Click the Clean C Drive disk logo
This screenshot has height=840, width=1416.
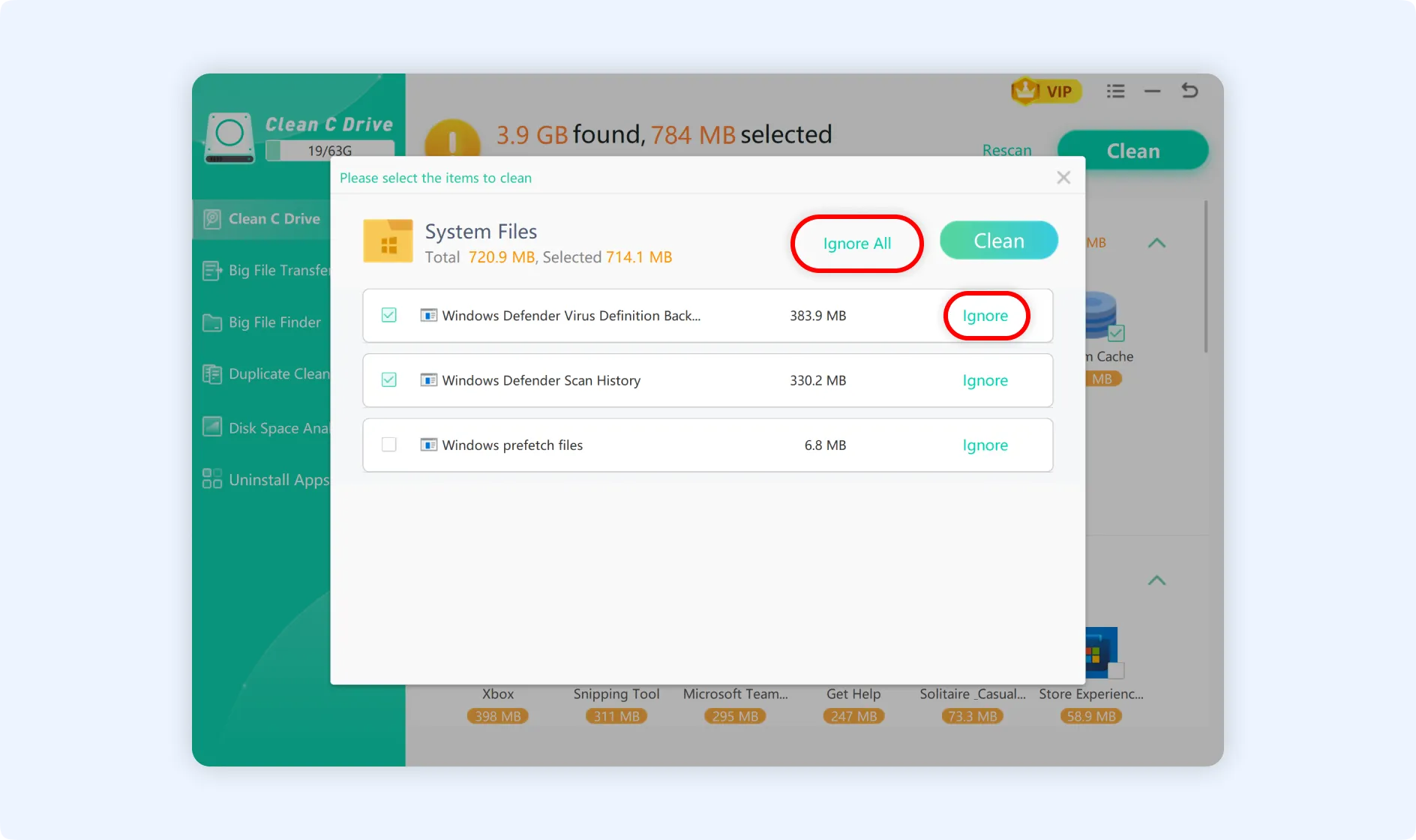coord(229,137)
